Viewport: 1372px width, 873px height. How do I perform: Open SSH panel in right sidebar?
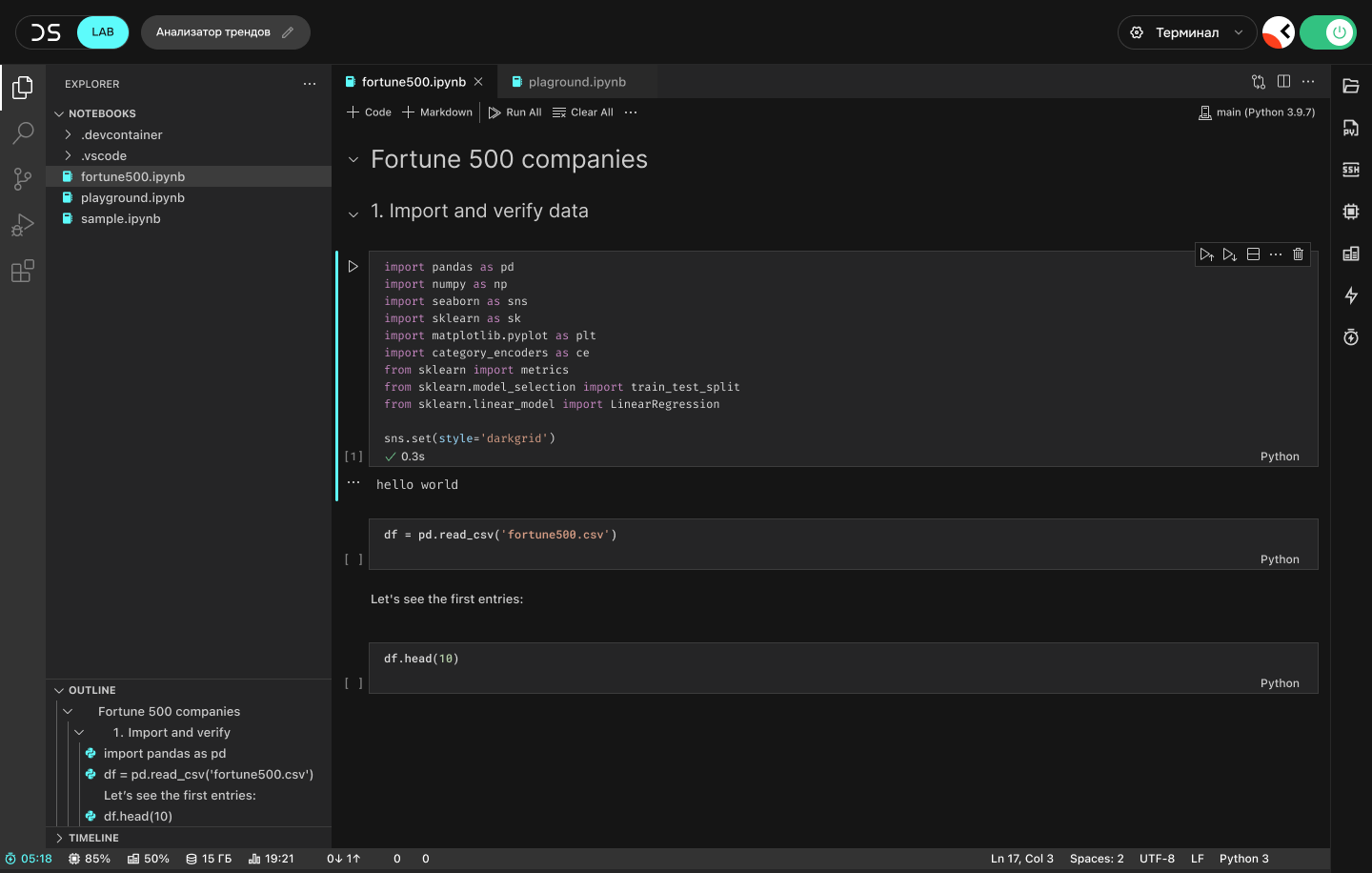click(1351, 170)
